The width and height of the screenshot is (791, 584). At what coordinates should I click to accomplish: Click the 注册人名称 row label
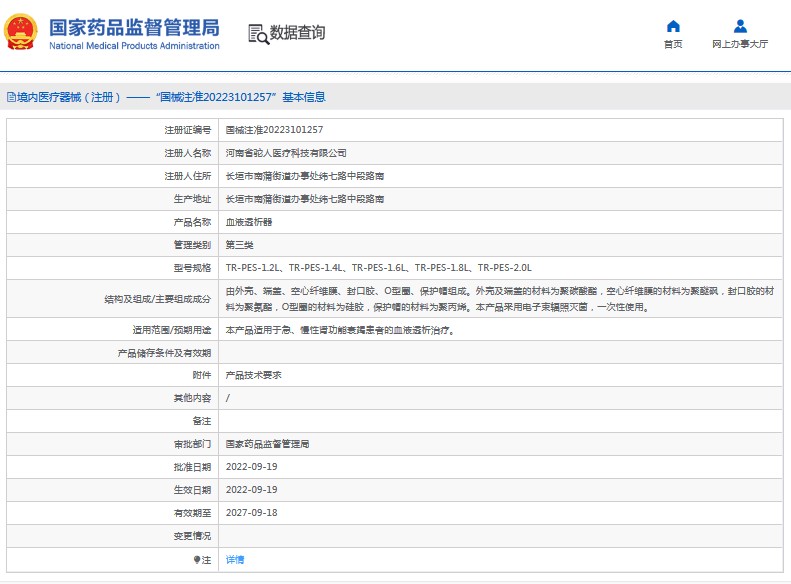(x=188, y=153)
